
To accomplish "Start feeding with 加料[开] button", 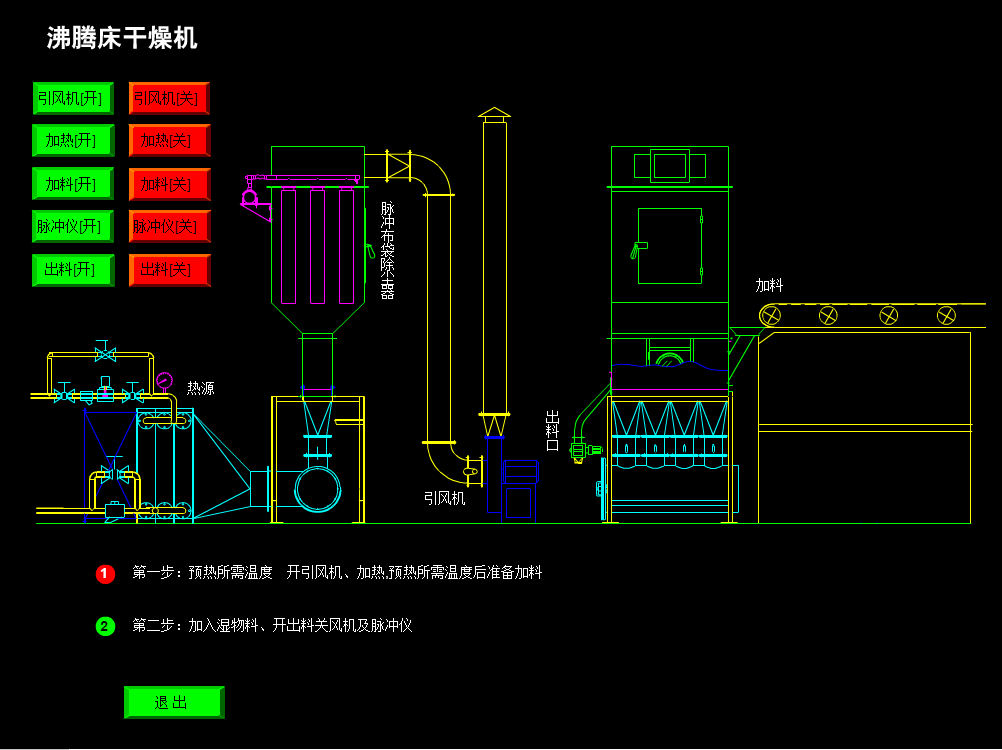I will point(73,184).
